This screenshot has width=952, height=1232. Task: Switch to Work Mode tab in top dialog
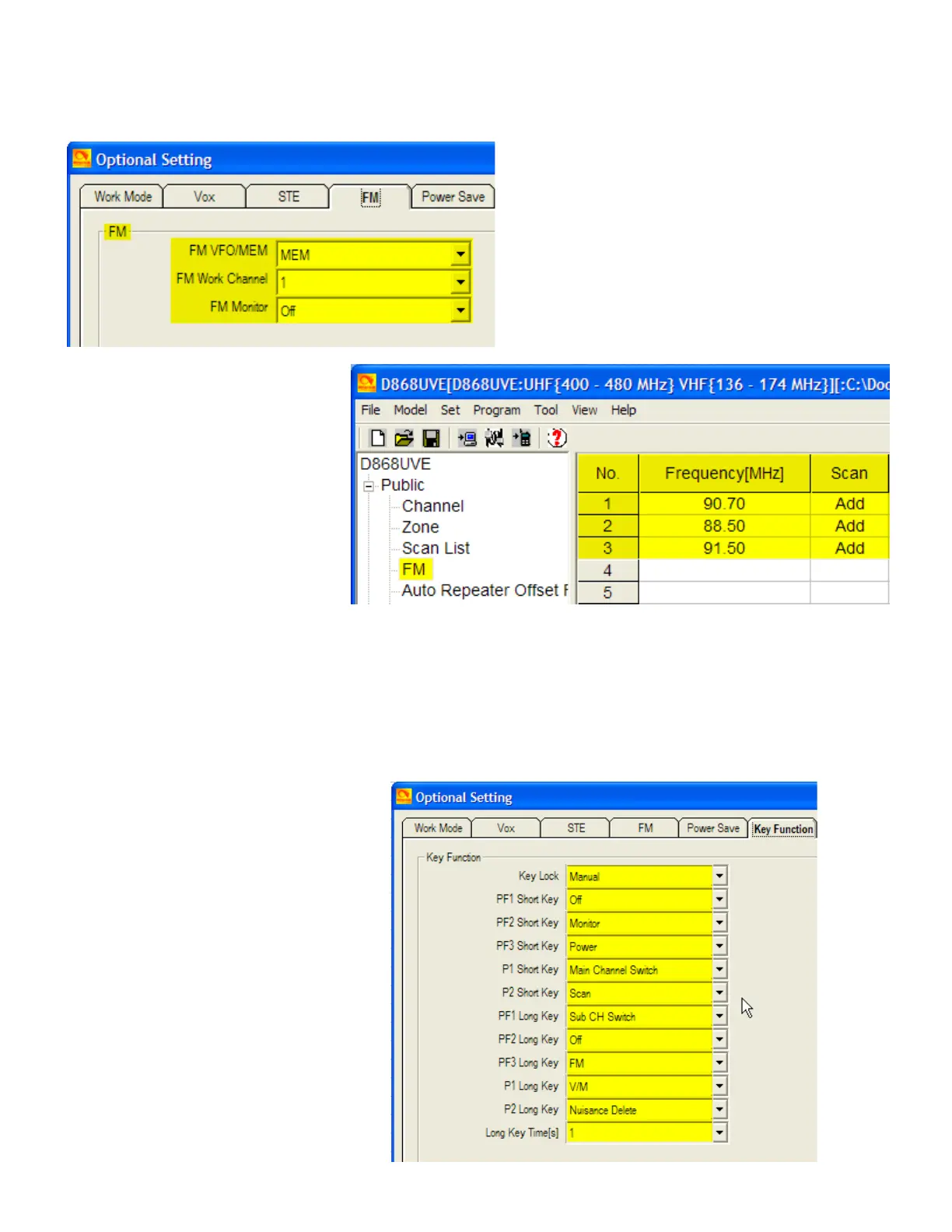tap(123, 197)
